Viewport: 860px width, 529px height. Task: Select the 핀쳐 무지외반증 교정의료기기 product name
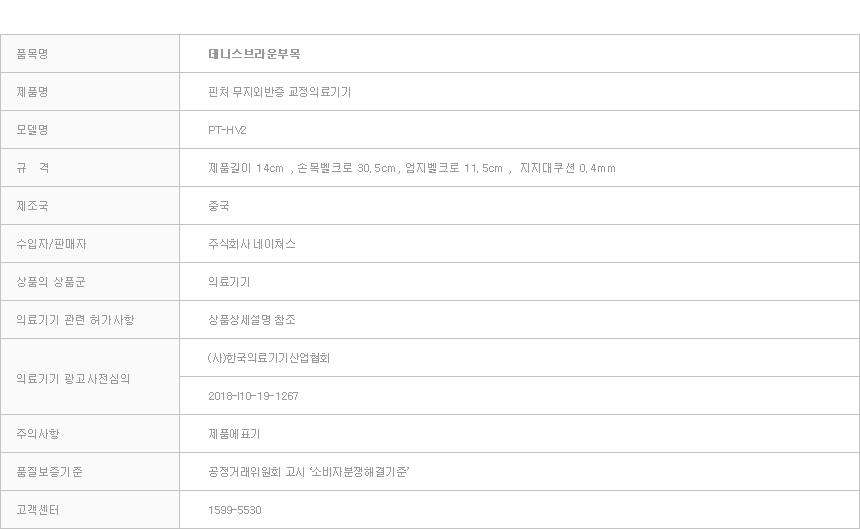(279, 92)
